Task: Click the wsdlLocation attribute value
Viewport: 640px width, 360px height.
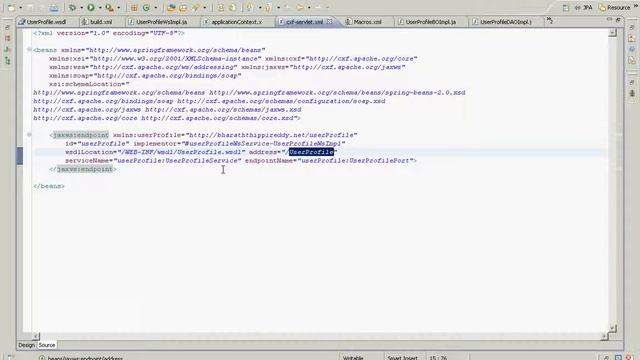Action: tap(181, 152)
